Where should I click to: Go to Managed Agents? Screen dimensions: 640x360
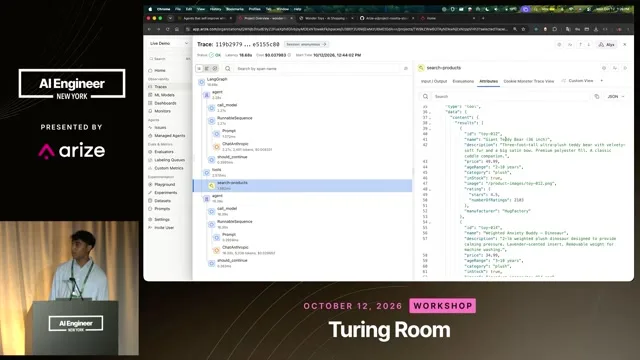(x=169, y=136)
